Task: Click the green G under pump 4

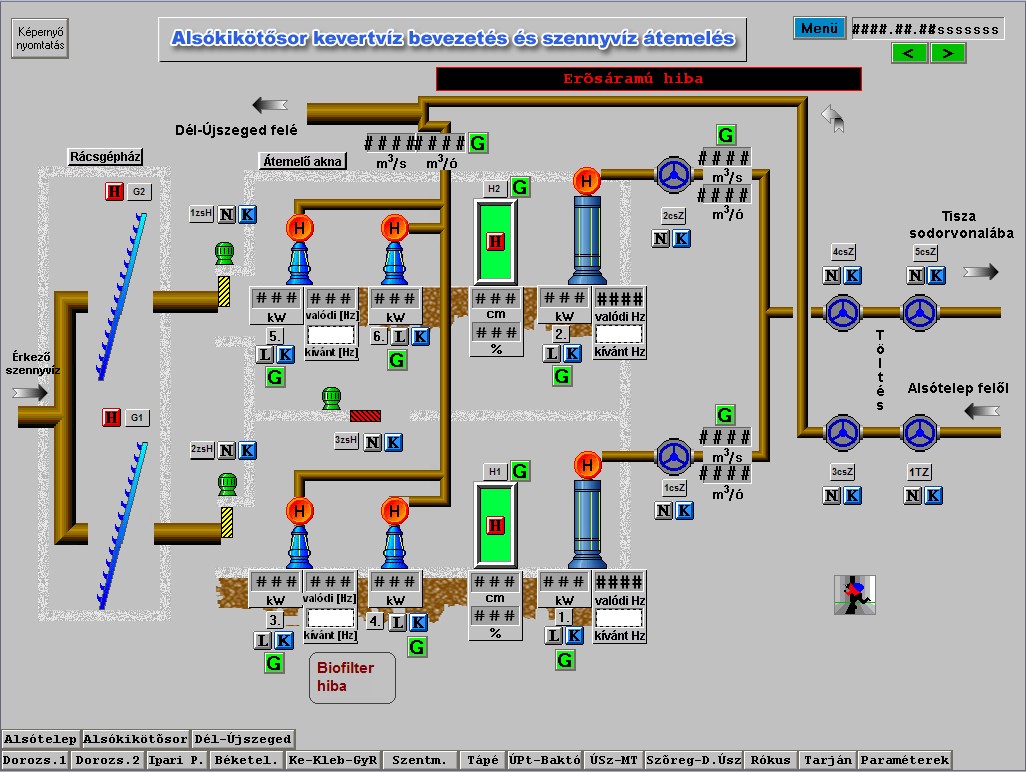Action: (417, 648)
